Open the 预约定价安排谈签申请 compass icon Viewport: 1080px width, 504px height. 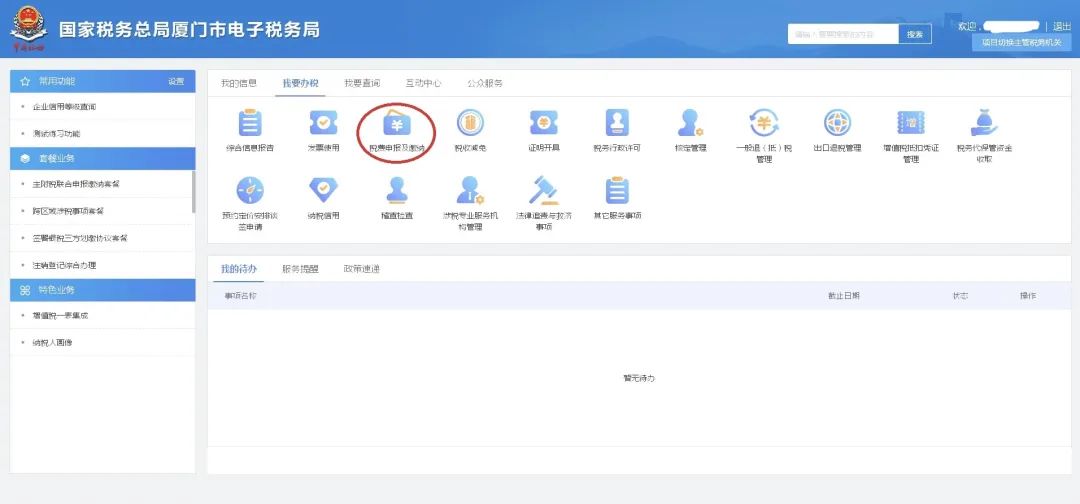click(249, 191)
